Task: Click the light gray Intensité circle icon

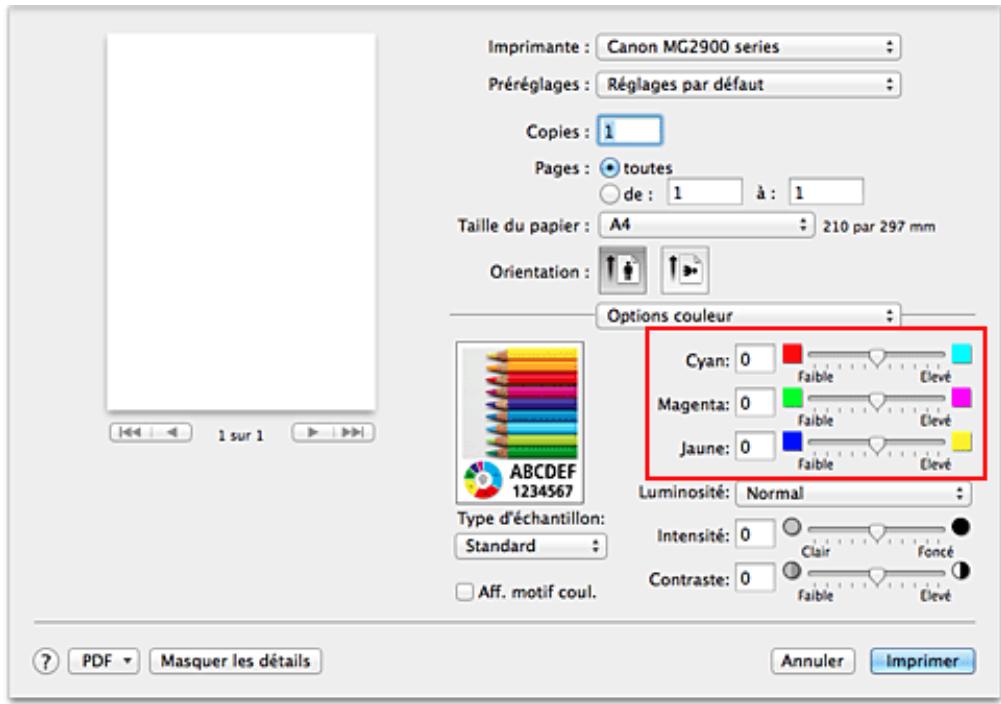Action: [x=792, y=527]
